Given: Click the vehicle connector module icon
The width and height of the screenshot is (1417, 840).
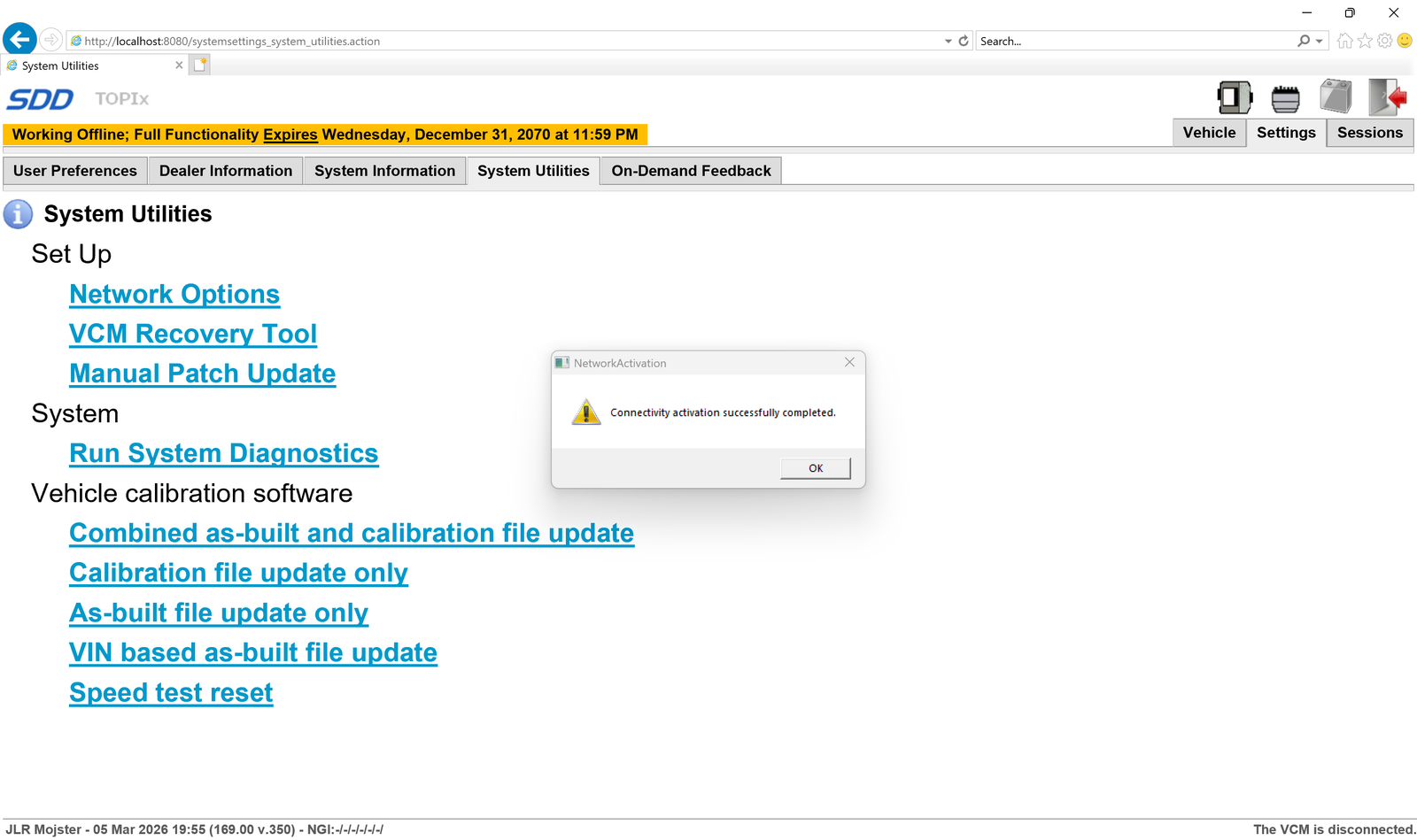Looking at the screenshot, I should (1285, 98).
